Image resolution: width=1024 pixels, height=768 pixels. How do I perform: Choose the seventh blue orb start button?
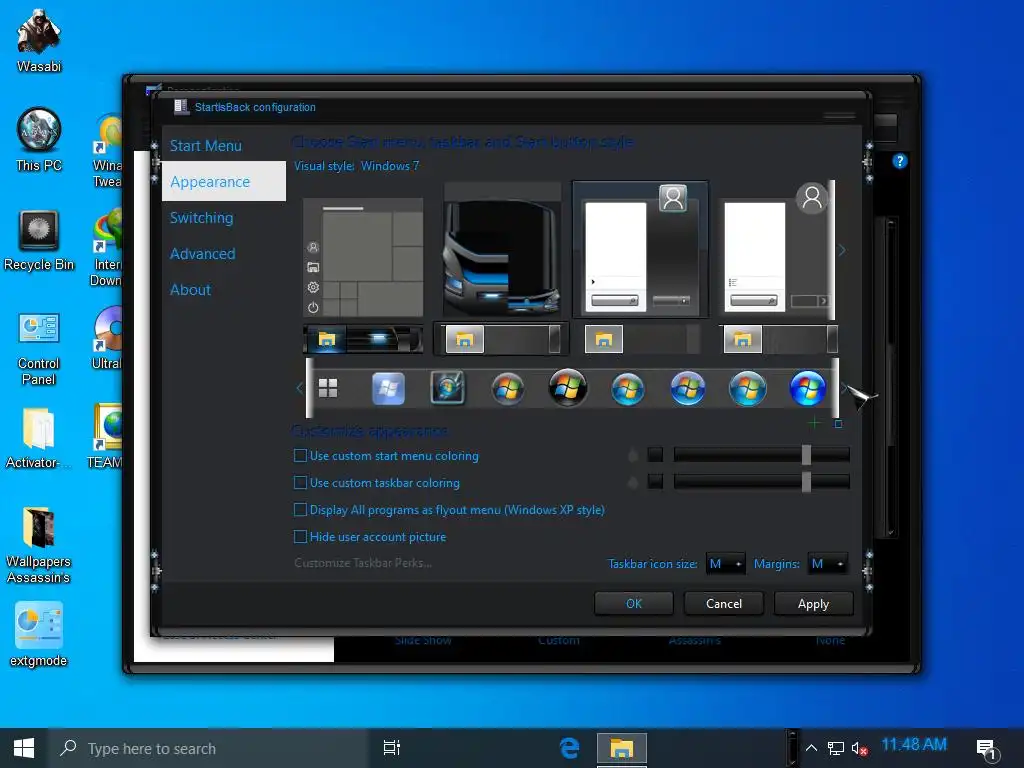[688, 388]
